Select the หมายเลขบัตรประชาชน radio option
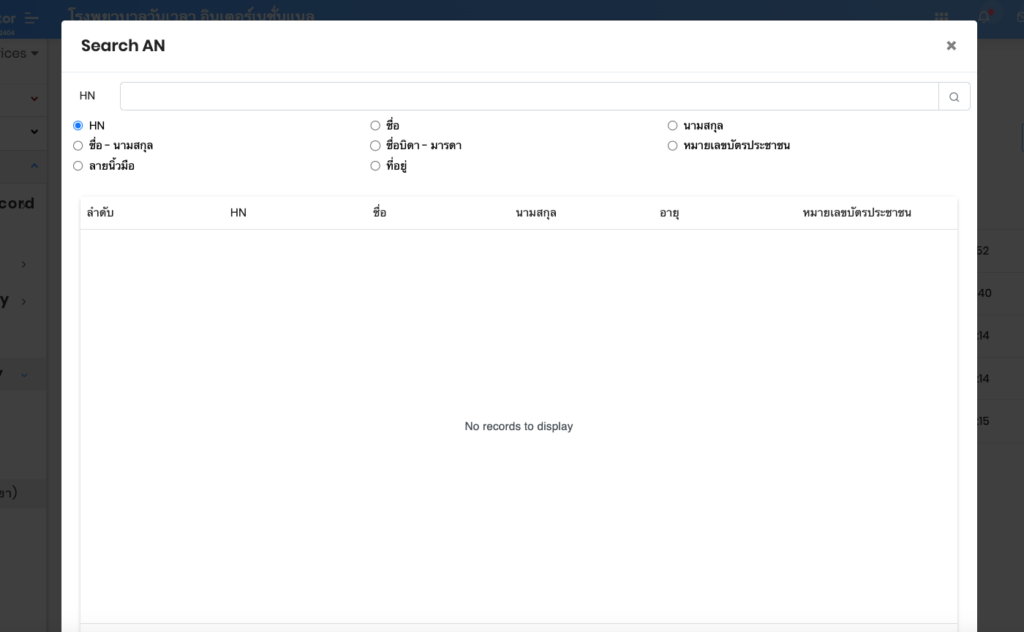The height and width of the screenshot is (632, 1024). tap(673, 146)
